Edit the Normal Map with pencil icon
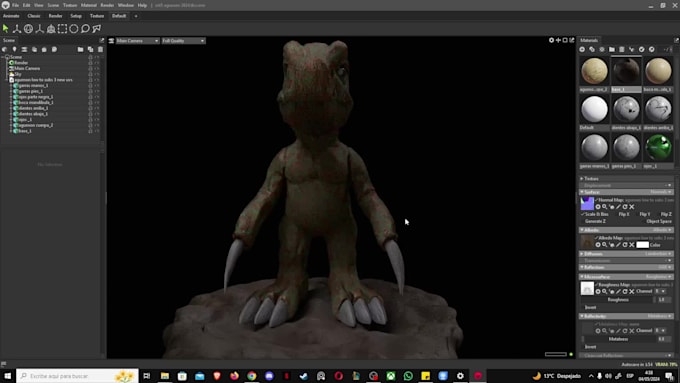The image size is (680, 383). tap(618, 207)
